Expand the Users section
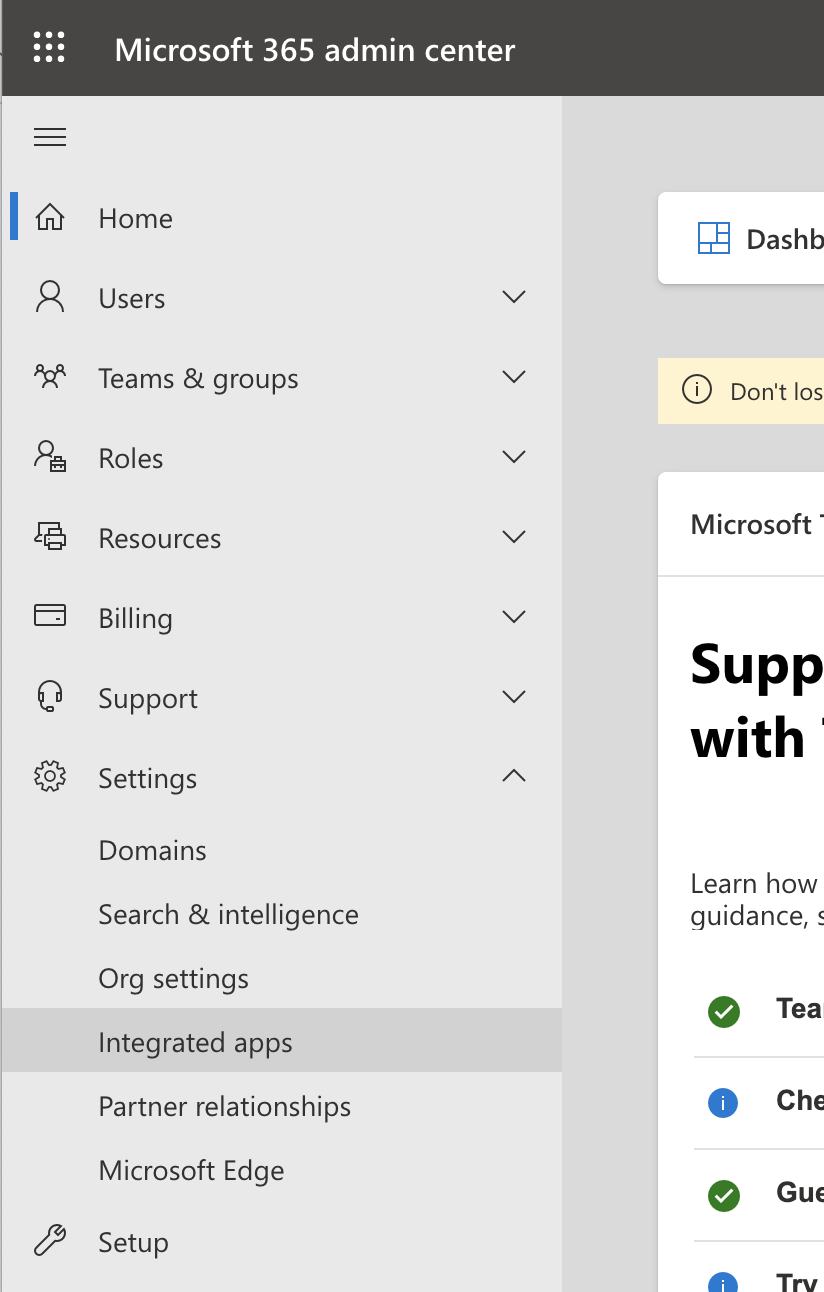 tap(513, 297)
